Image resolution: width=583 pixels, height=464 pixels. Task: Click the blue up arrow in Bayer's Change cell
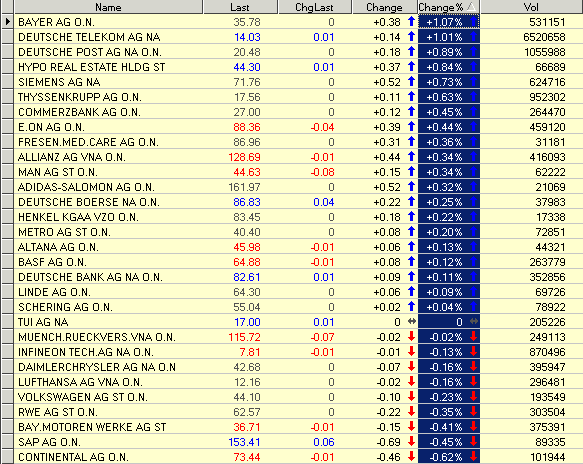click(x=411, y=22)
